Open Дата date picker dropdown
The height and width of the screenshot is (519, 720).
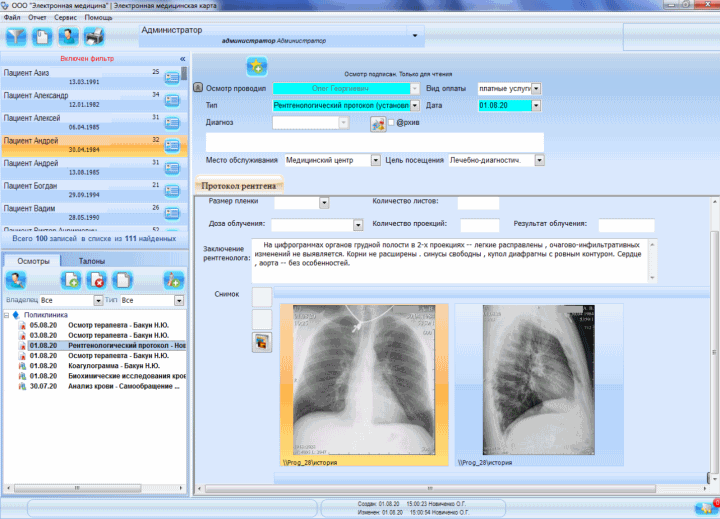point(536,106)
